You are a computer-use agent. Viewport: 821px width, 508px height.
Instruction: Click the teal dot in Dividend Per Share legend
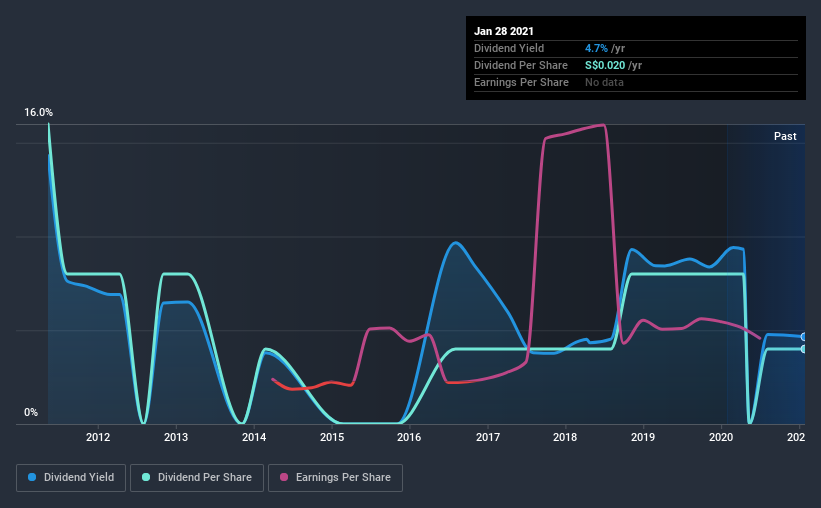(x=146, y=477)
